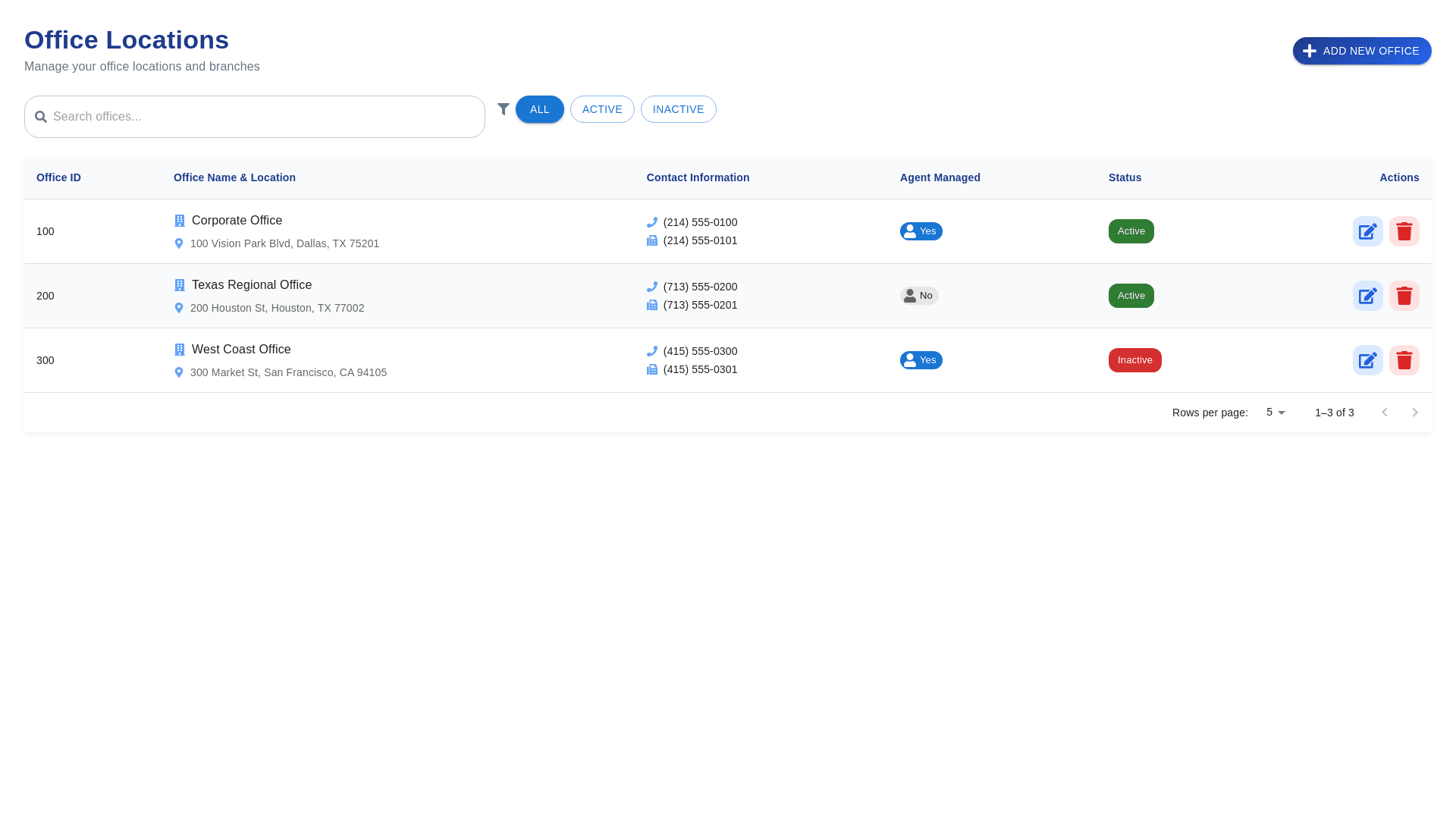The height and width of the screenshot is (819, 1456).
Task: Toggle Agent Managed 'No' chip for Texas Regional Office
Action: [x=918, y=295]
